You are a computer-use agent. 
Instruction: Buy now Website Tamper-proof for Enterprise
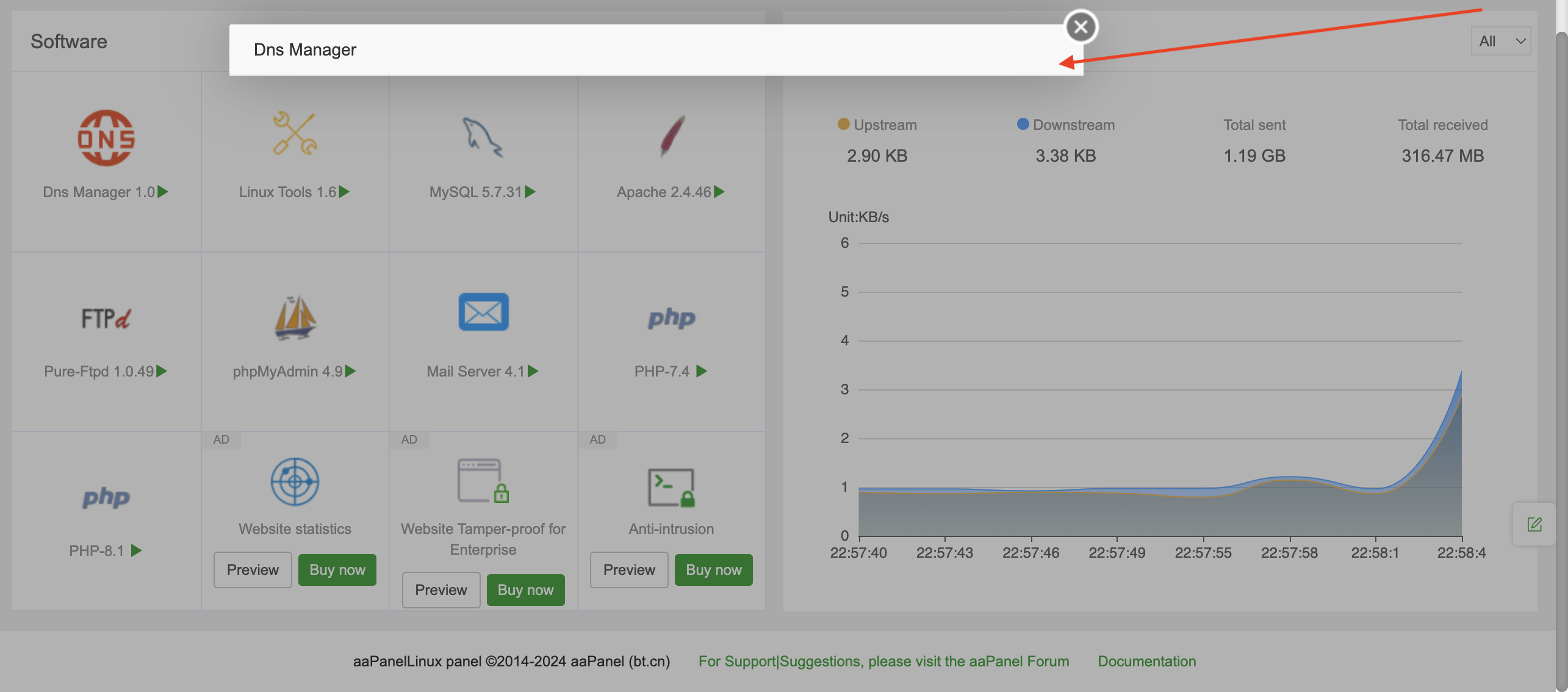525,589
